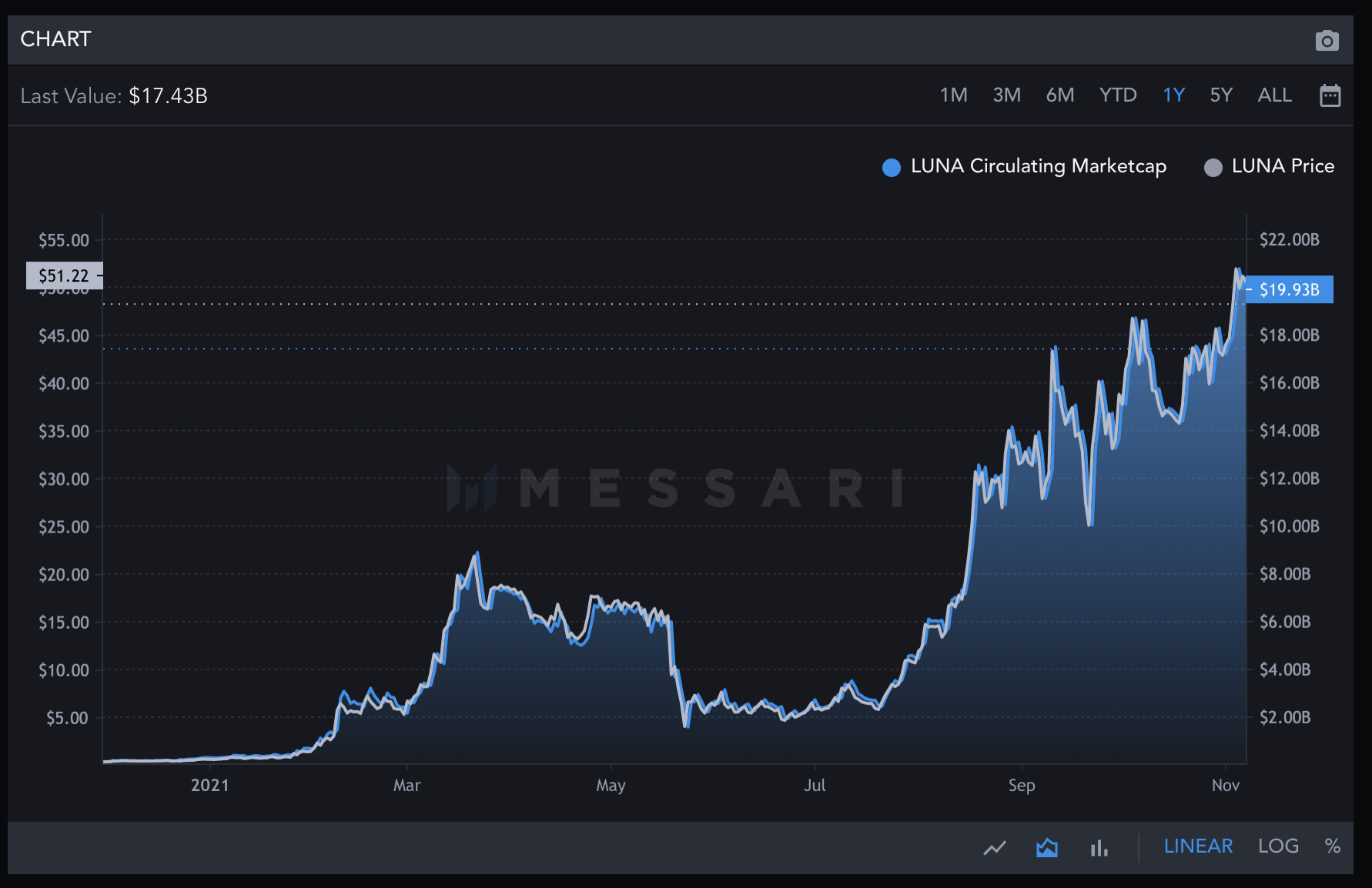Click the $4.00B right axis label
The image size is (1372, 888).
1285,669
